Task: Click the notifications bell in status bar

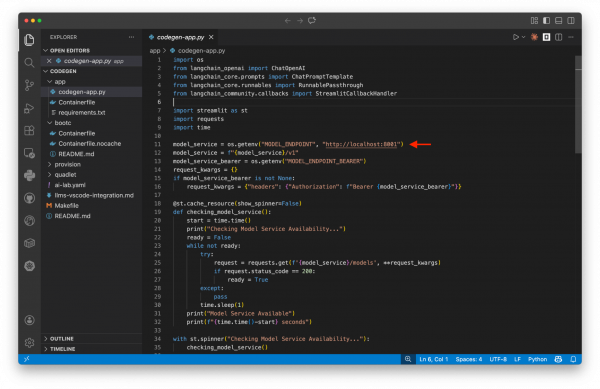Action: pyautogui.click(x=573, y=359)
